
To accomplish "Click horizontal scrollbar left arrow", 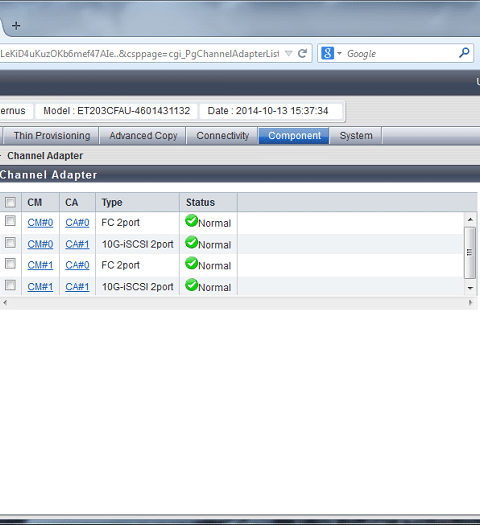I will click(x=5, y=303).
